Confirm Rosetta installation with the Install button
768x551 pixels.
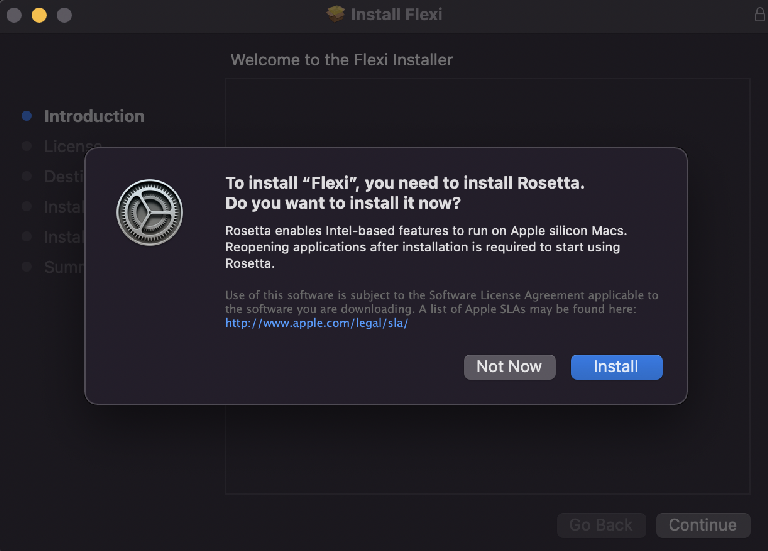(x=617, y=367)
